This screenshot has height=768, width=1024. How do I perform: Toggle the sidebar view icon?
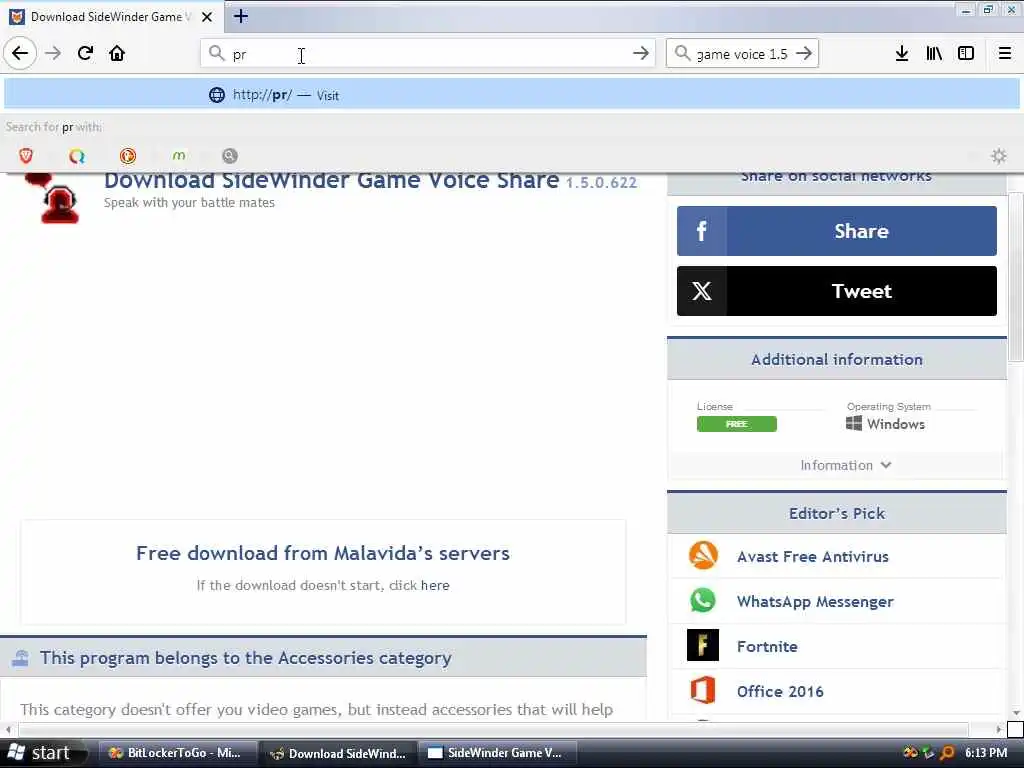[966, 53]
